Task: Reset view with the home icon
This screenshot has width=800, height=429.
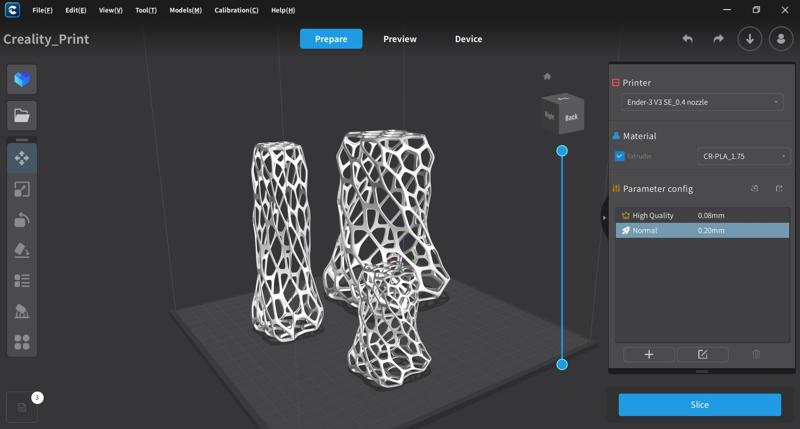Action: pos(547,77)
